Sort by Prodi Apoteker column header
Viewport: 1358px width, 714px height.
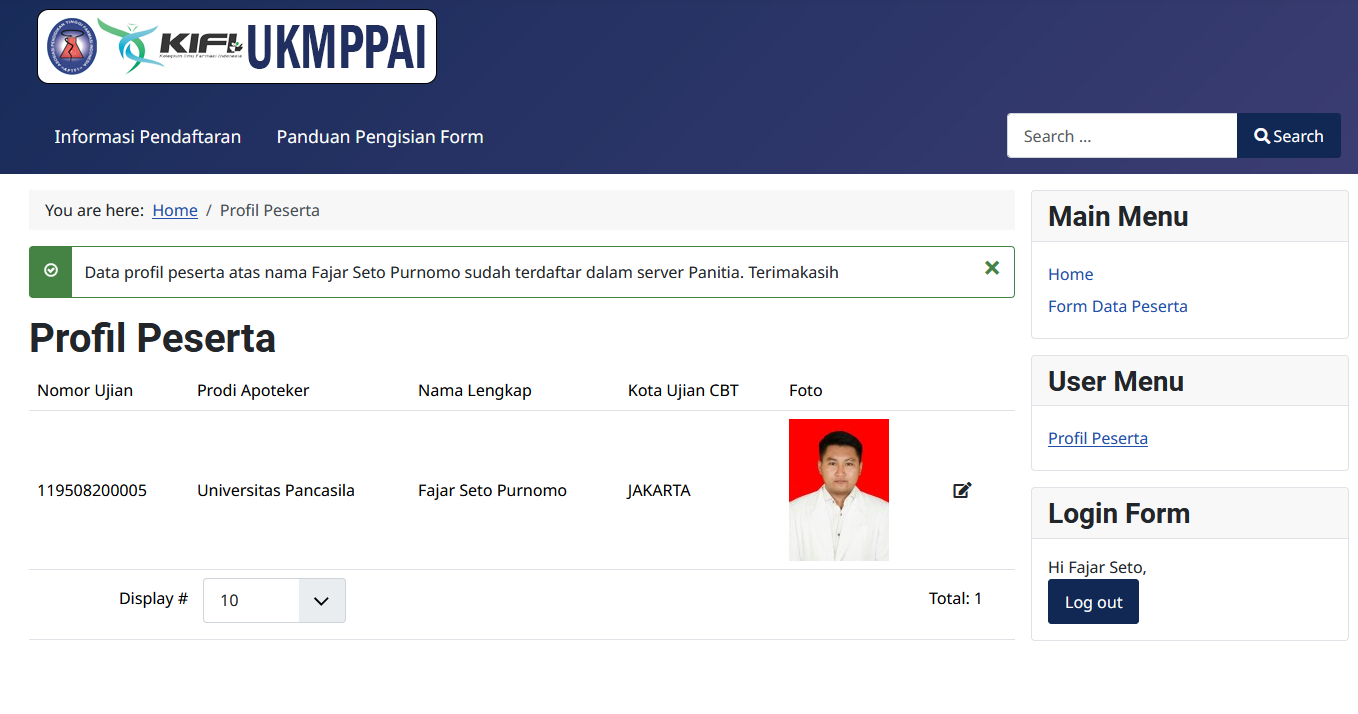[x=253, y=390]
